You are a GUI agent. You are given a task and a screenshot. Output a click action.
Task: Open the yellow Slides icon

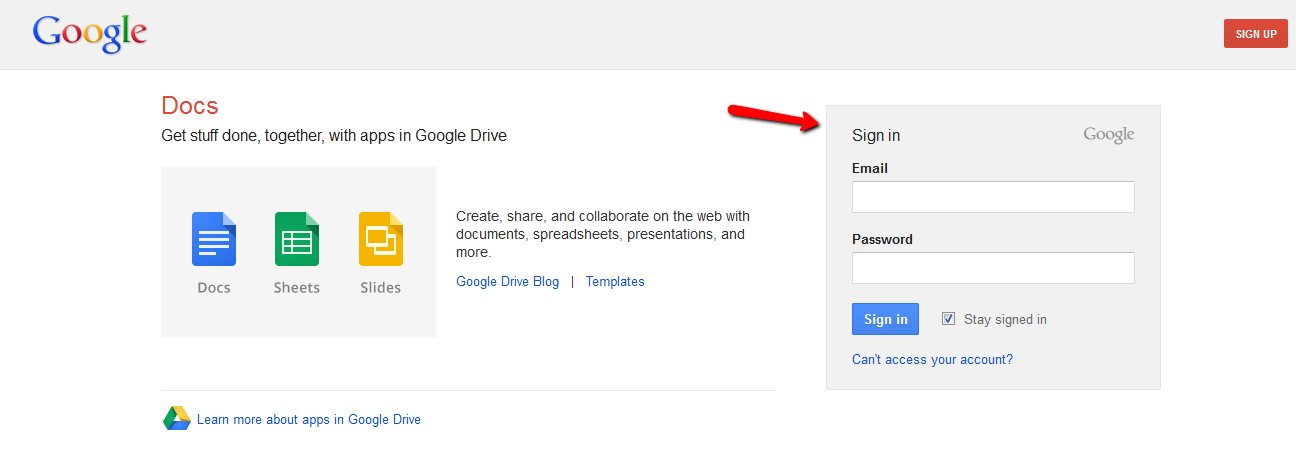click(x=381, y=239)
